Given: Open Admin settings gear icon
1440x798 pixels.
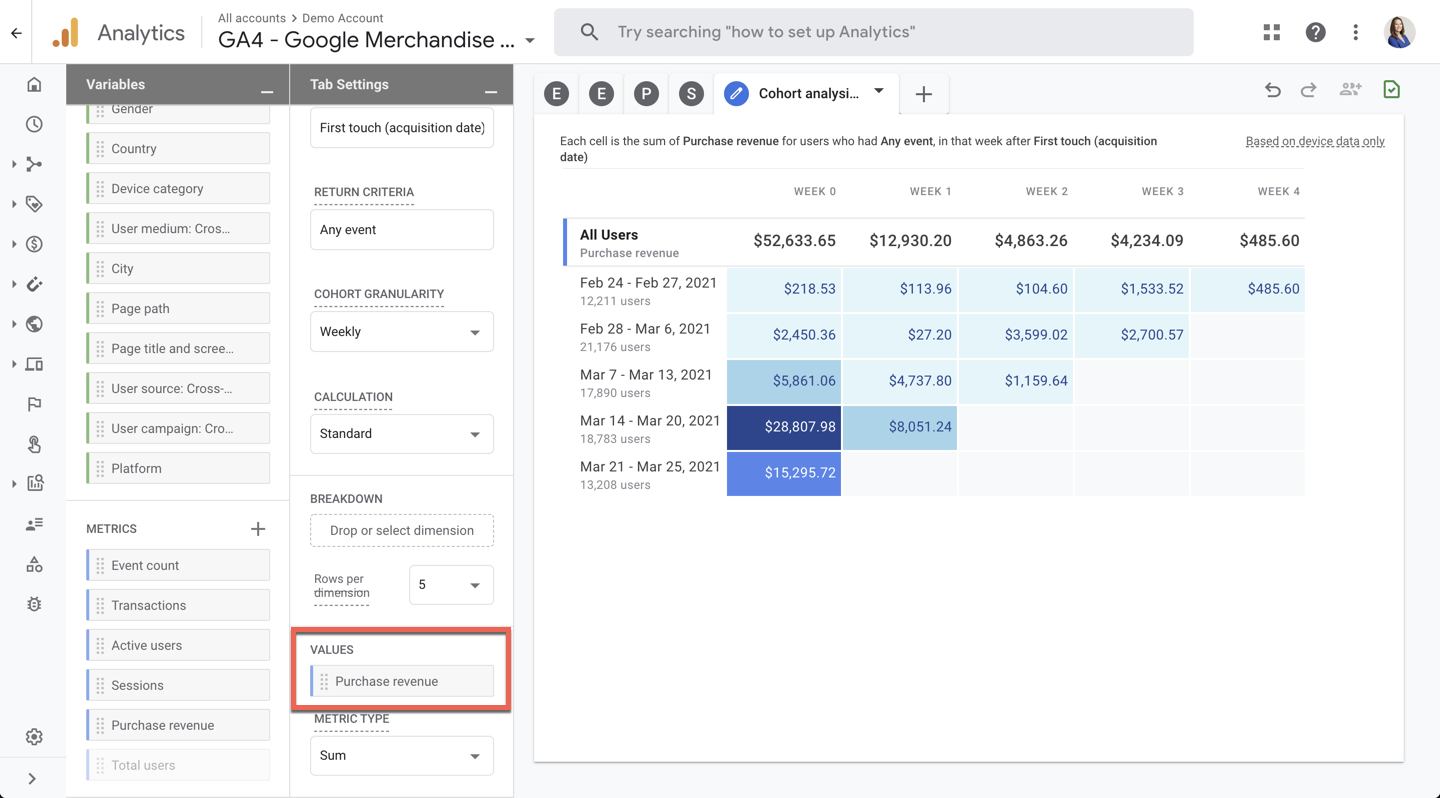Looking at the screenshot, I should (34, 737).
